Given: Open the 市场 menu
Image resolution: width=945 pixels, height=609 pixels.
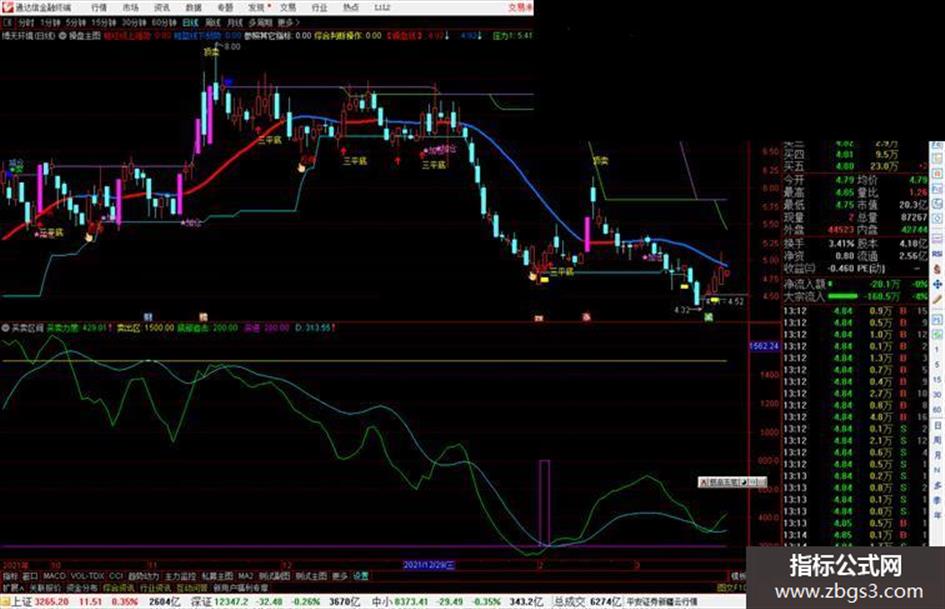Looking at the screenshot, I should (130, 8).
